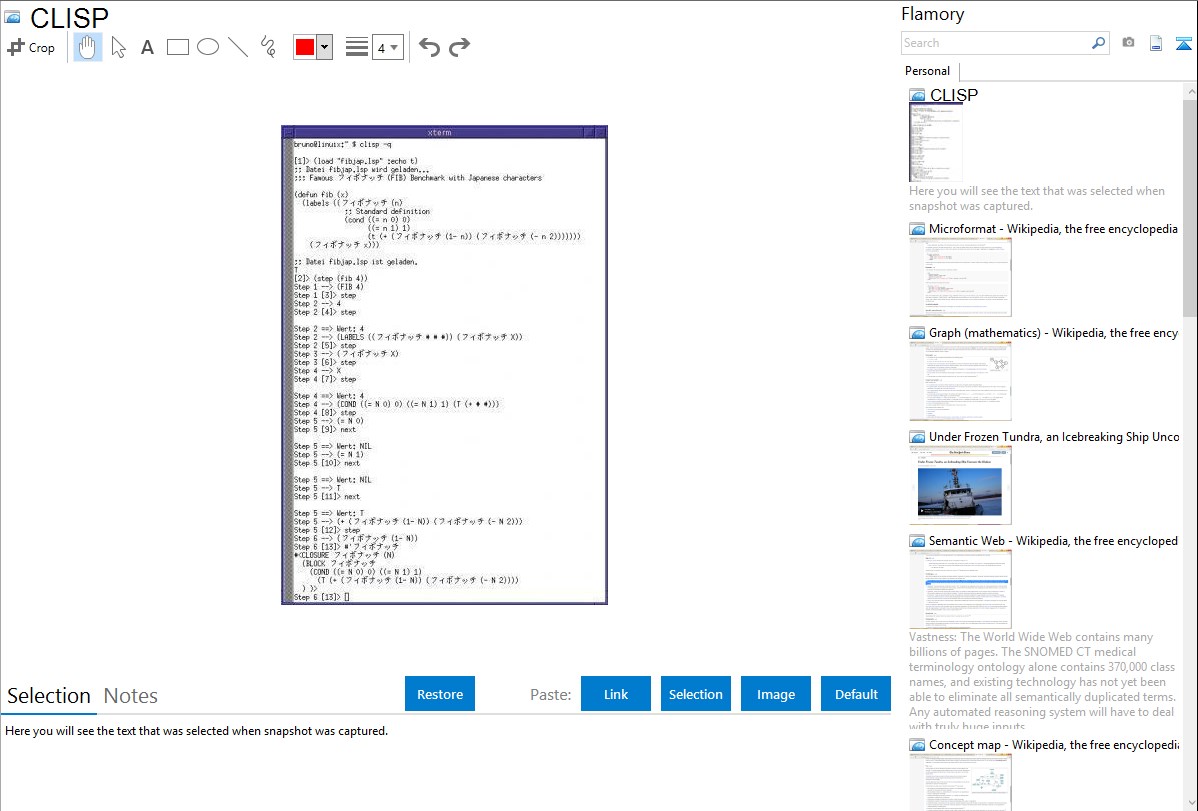Screen dimensions: 1198x811
Task: Click the xterm screenshot preview image
Action: [445, 365]
